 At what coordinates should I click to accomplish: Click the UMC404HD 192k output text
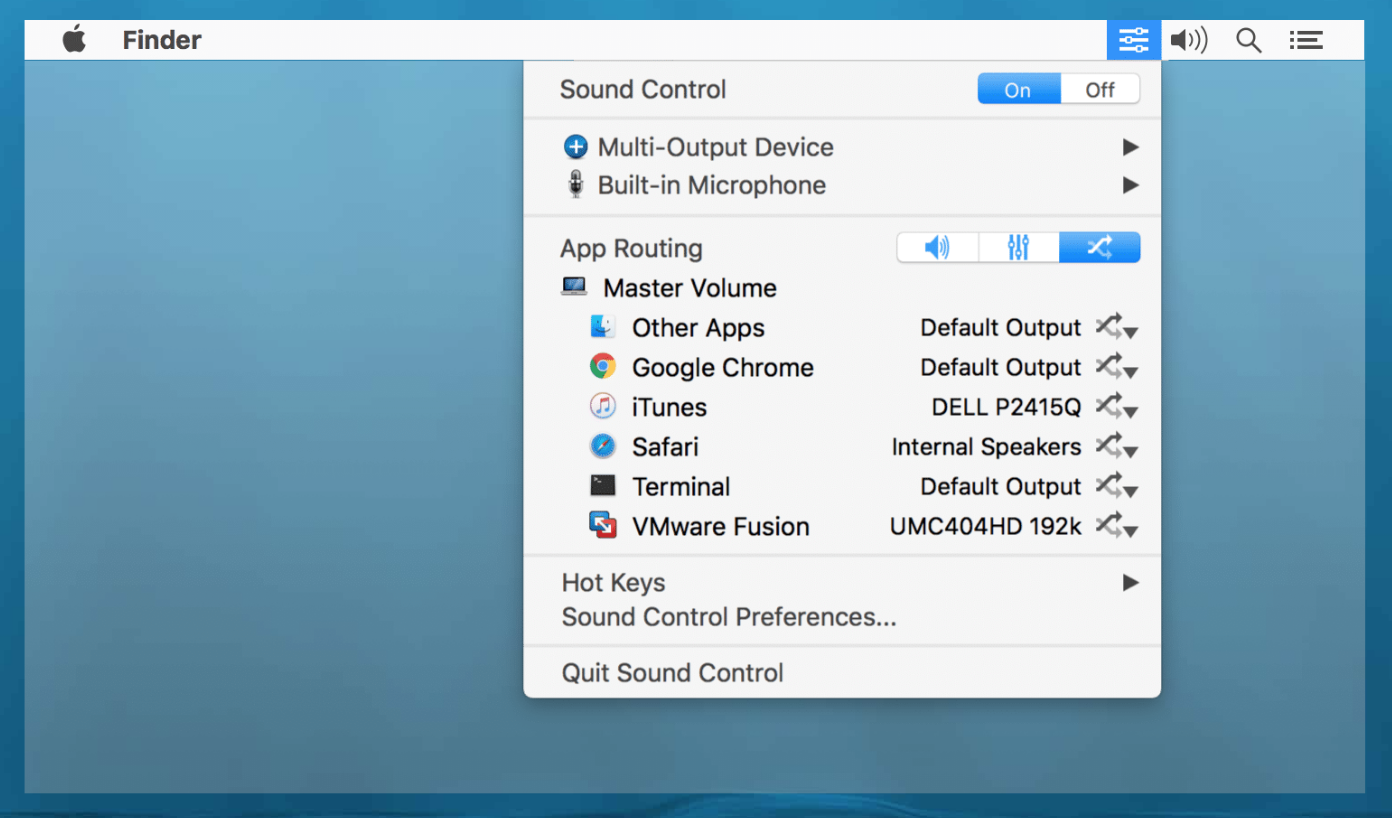point(985,527)
